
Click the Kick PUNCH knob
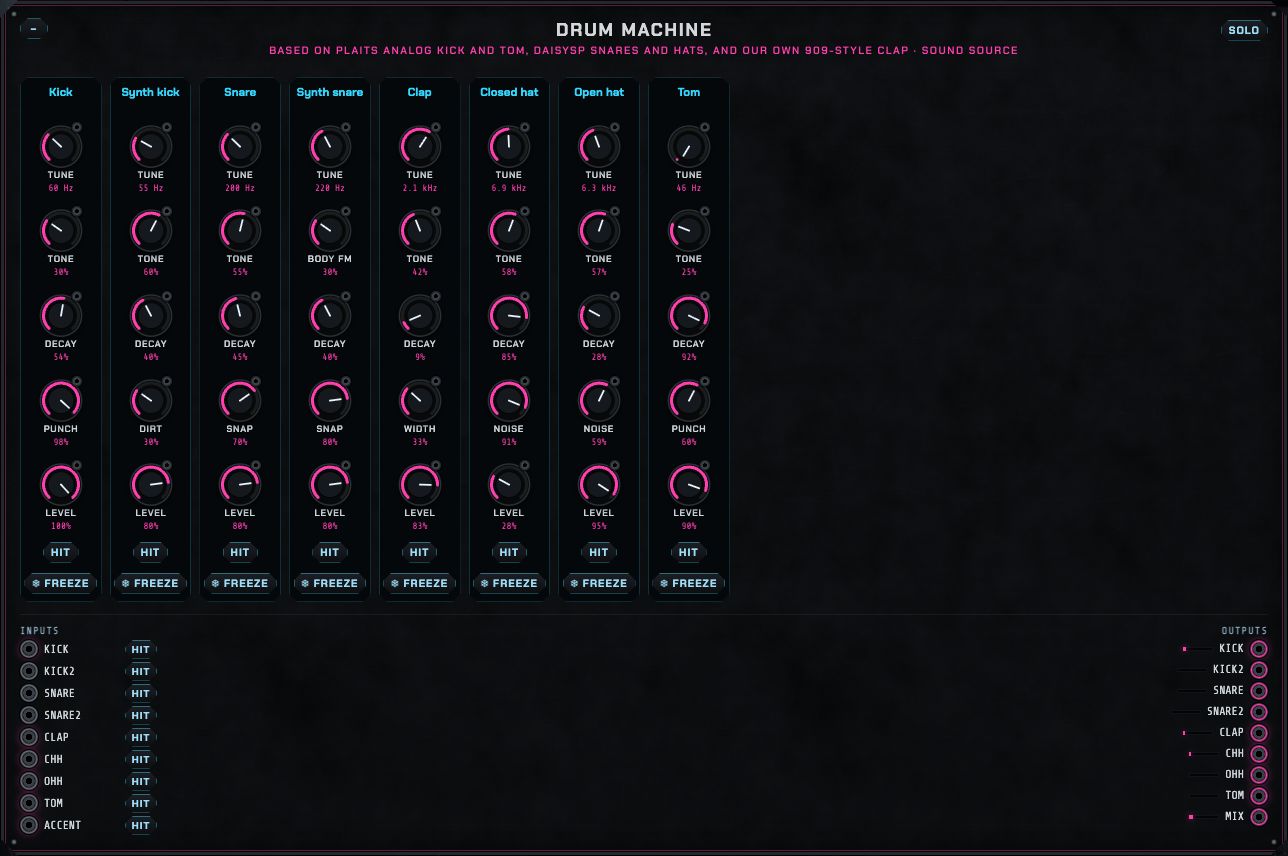60,401
